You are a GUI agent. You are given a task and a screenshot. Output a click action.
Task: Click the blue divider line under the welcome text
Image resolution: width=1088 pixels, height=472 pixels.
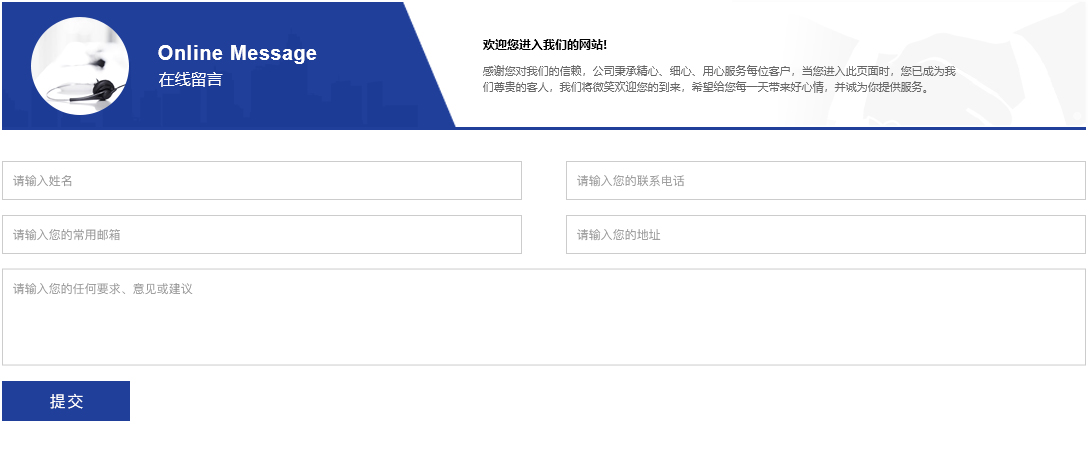click(x=770, y=128)
